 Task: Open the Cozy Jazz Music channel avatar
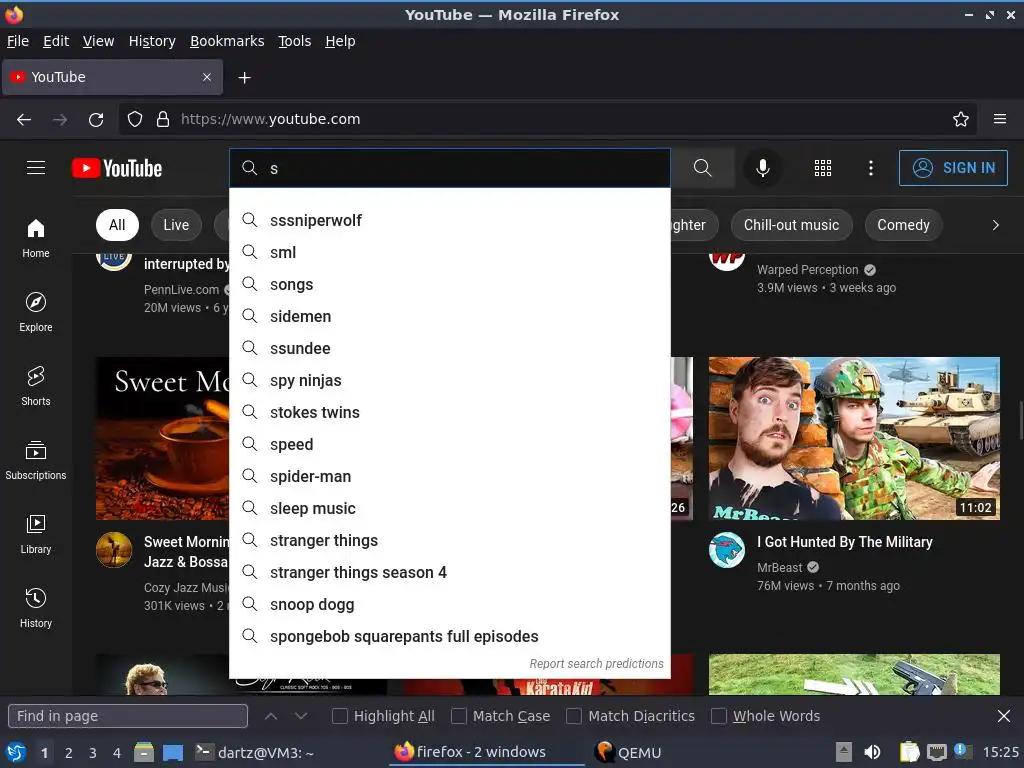(x=114, y=550)
